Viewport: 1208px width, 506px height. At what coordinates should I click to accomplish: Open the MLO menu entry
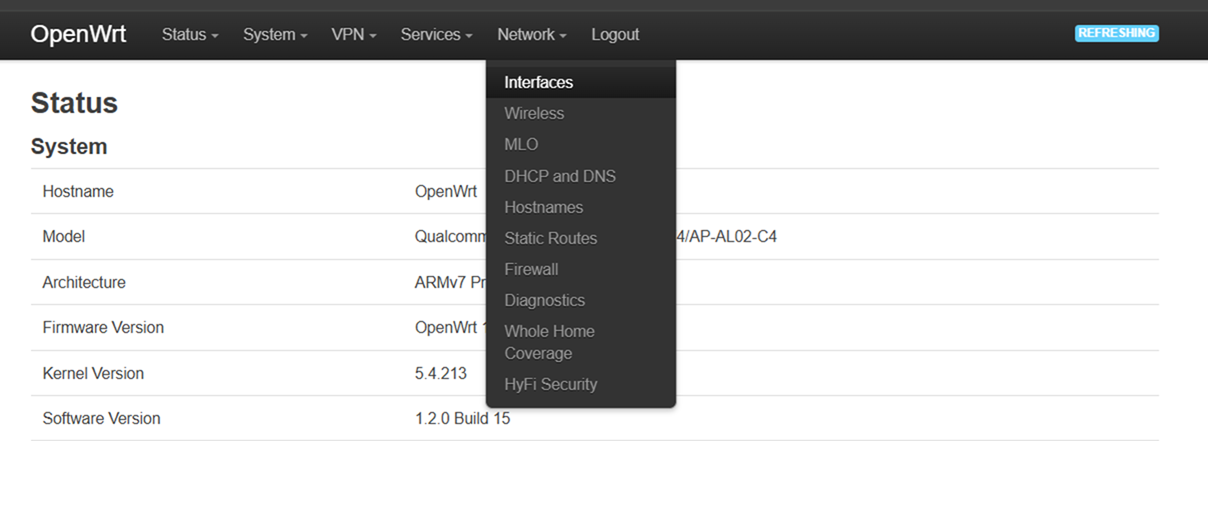pyautogui.click(x=581, y=144)
